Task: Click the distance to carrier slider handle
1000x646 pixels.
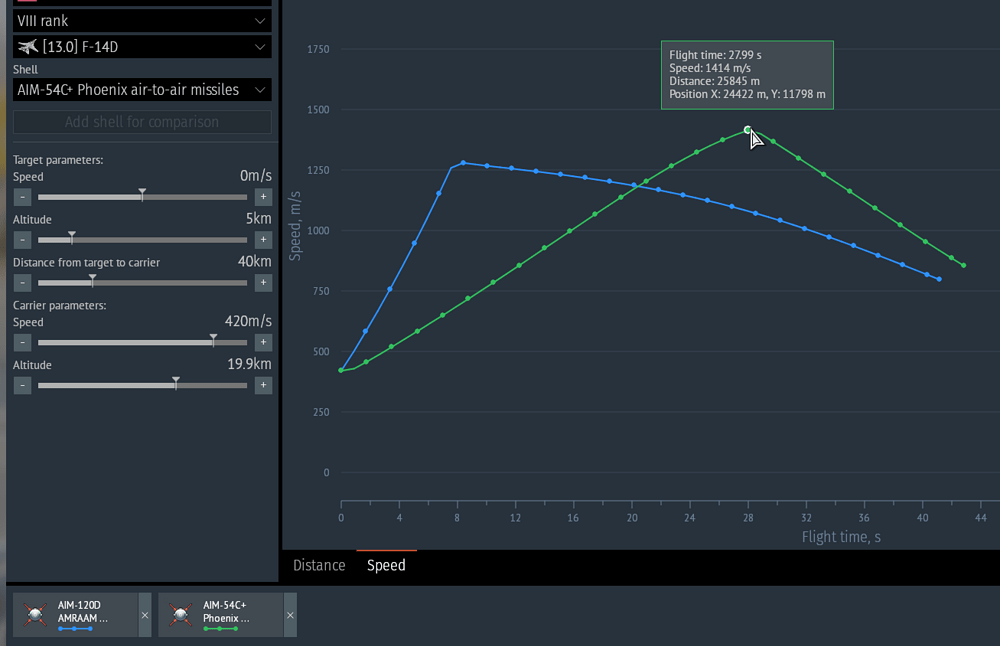Action: point(92,280)
